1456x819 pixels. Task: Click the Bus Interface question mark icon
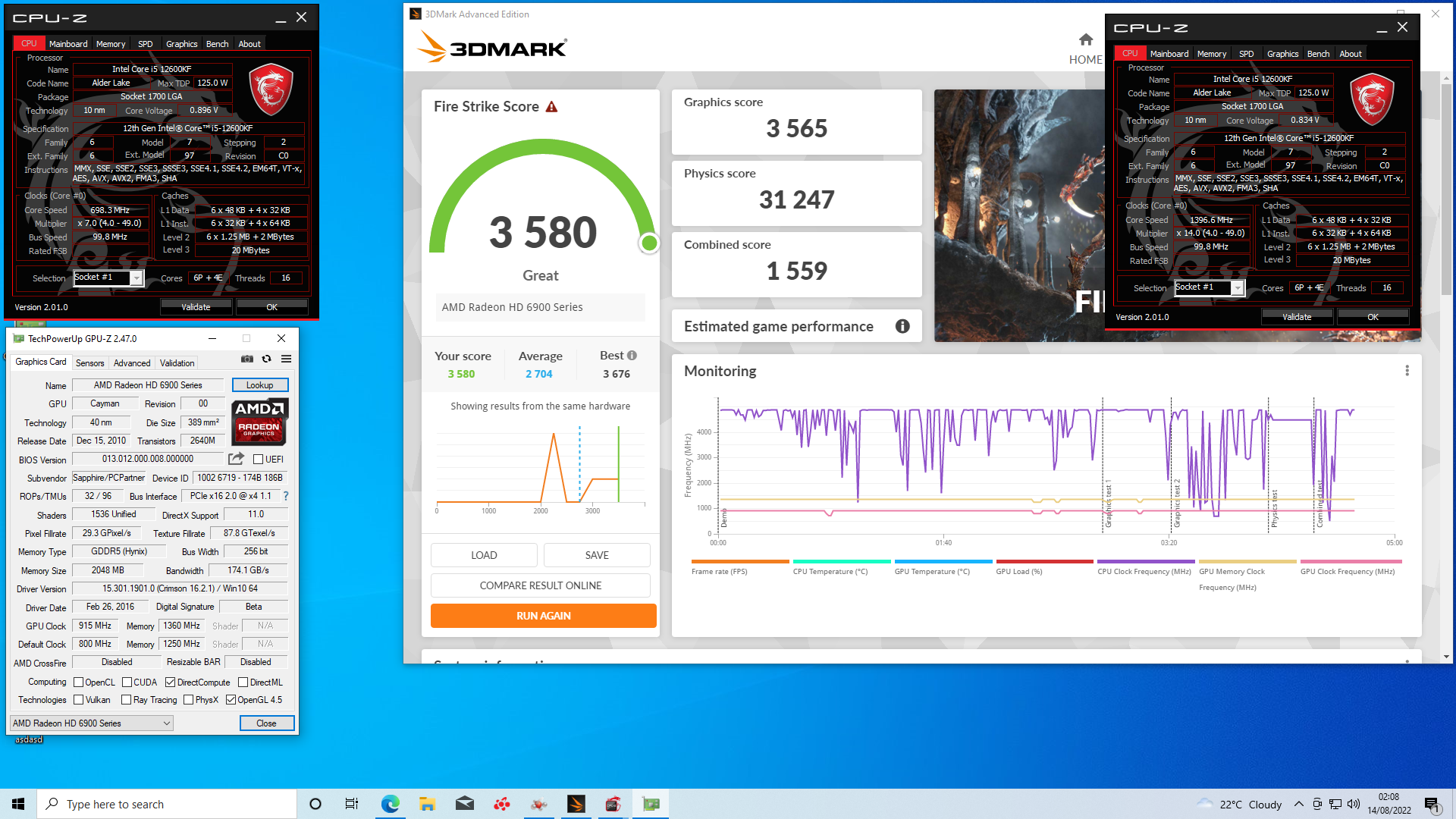click(x=286, y=496)
